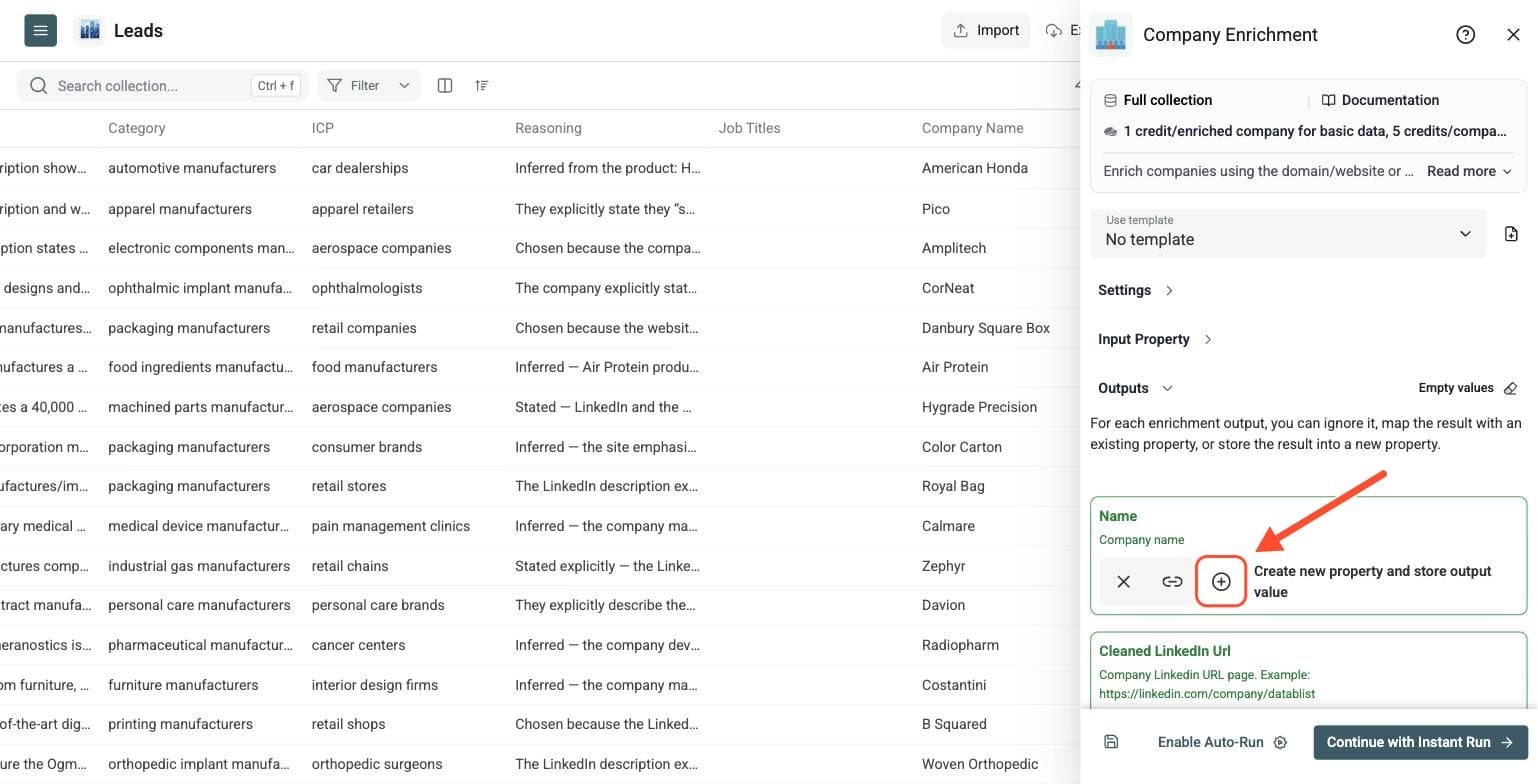Click the pain management clinics cell
This screenshot has height=784, width=1538.
pos(391,526)
